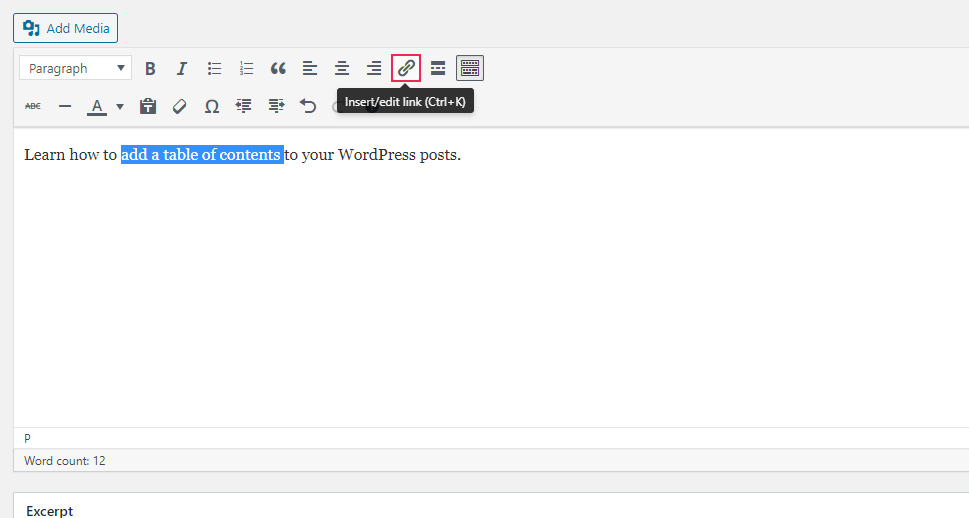The width and height of the screenshot is (969, 518).
Task: Click the 'p' element path indicator
Action: (x=27, y=438)
